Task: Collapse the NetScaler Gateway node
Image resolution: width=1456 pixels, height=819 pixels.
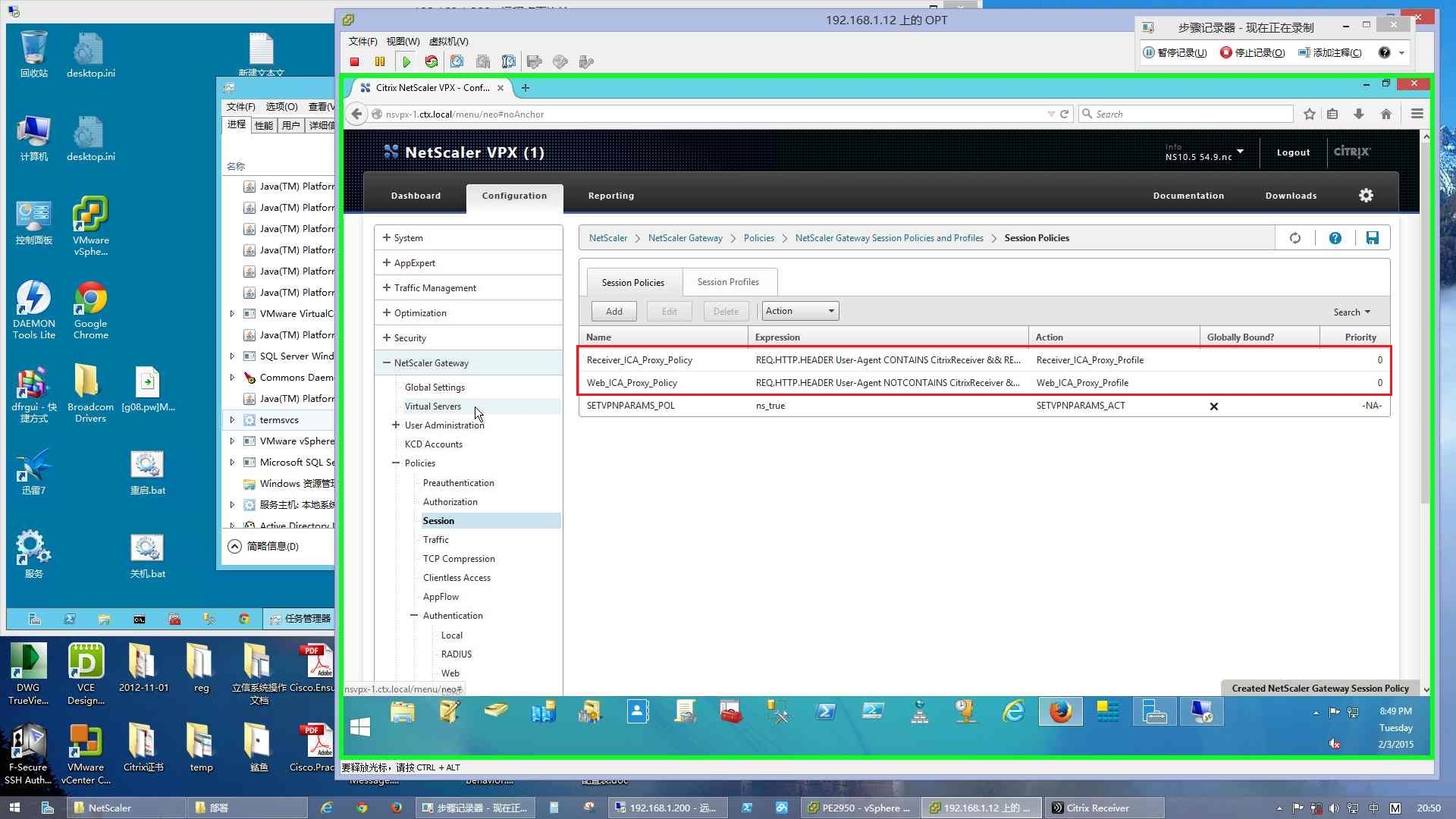Action: [x=386, y=362]
